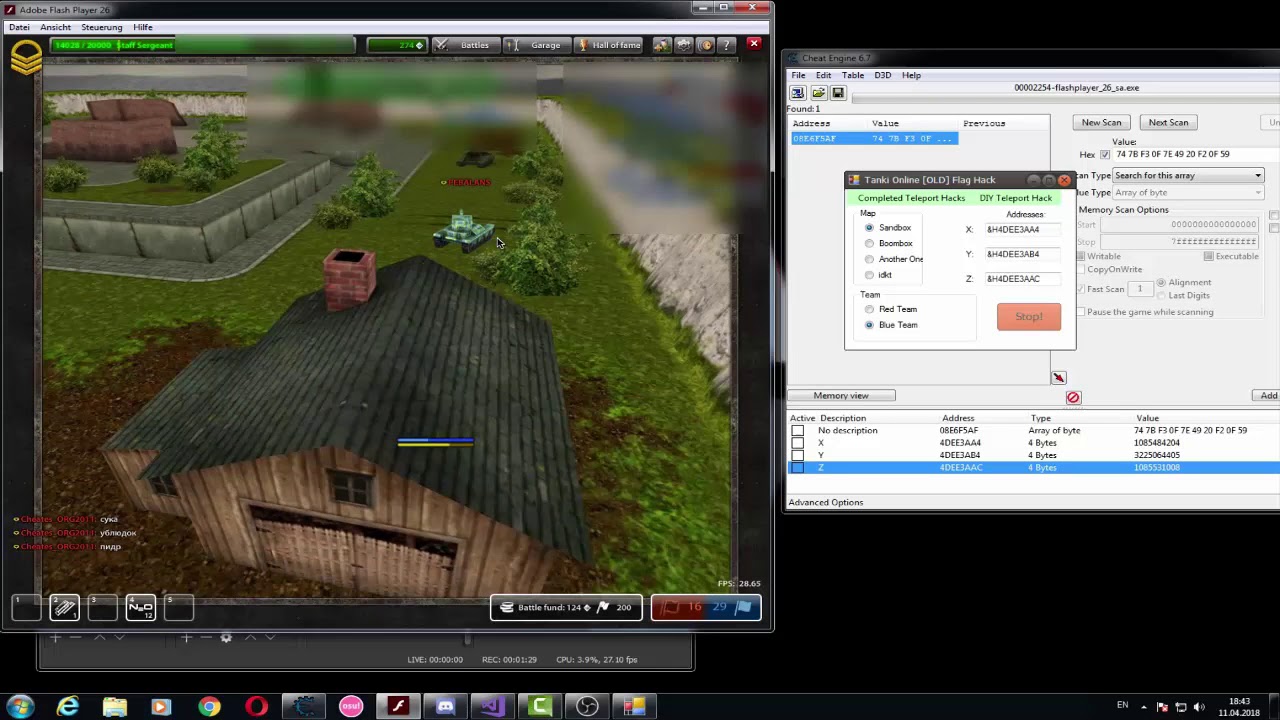Open the Windows Start button
The width and height of the screenshot is (1280, 720).
tap(20, 707)
